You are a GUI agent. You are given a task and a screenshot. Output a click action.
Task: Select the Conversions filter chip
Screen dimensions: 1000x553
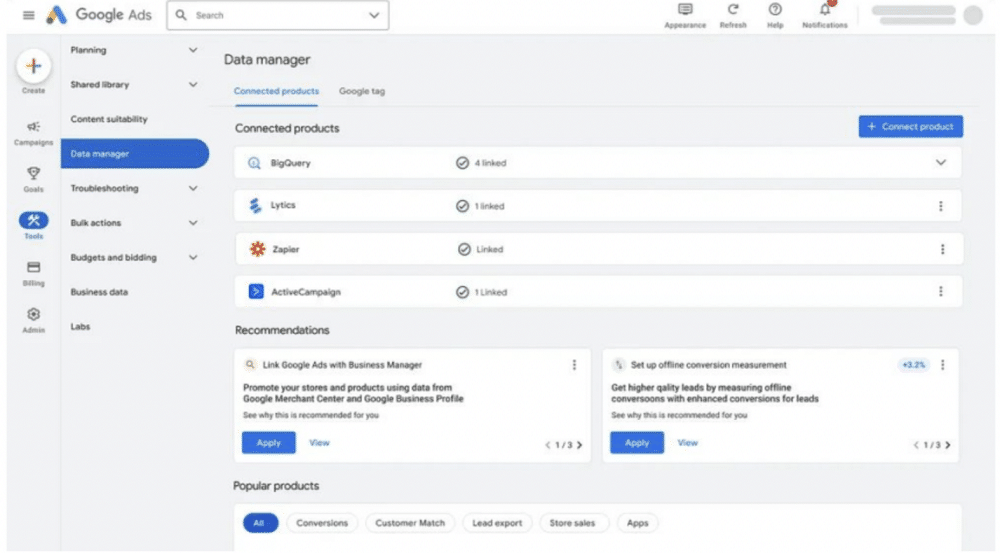click(x=322, y=523)
